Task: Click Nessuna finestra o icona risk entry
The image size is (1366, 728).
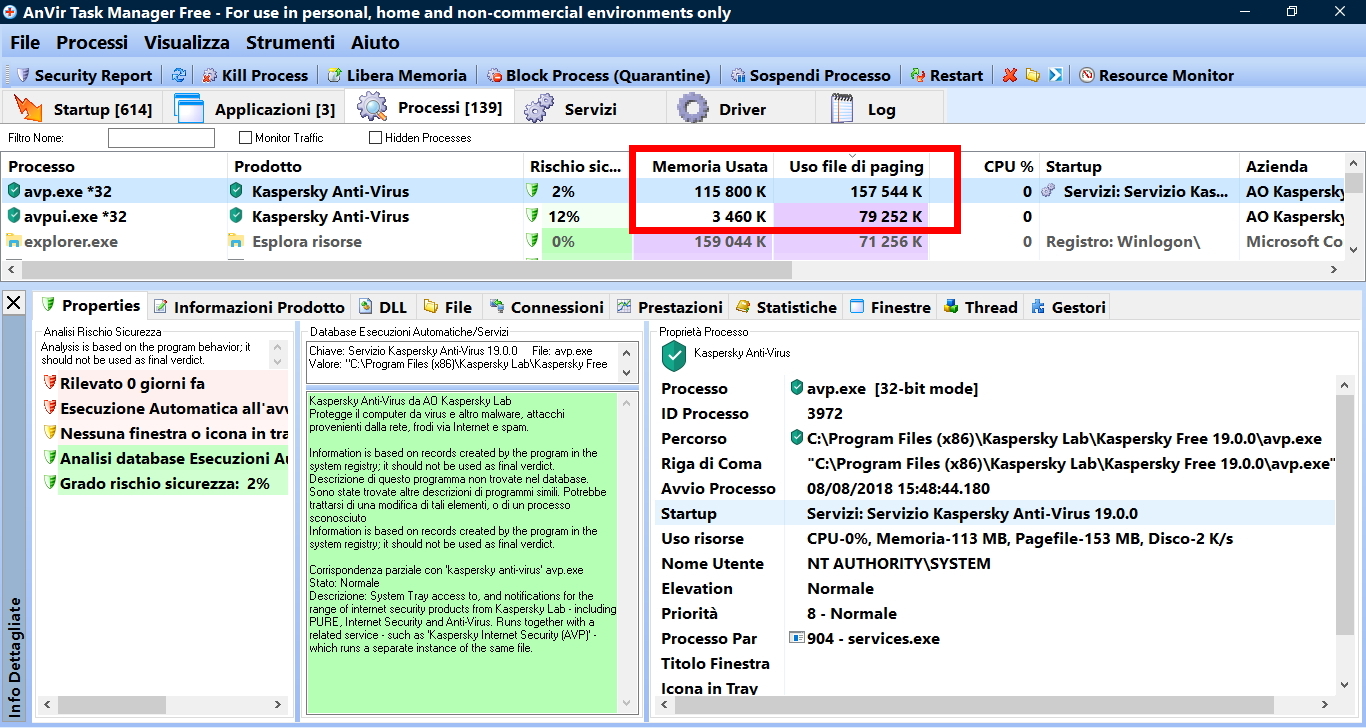Action: pos(165,433)
